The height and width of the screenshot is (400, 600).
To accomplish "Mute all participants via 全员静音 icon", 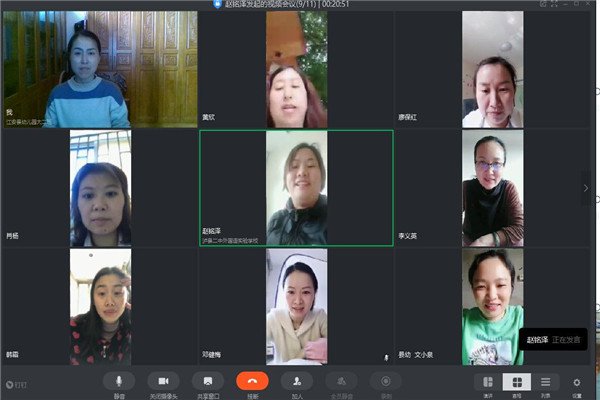I will tap(341, 381).
